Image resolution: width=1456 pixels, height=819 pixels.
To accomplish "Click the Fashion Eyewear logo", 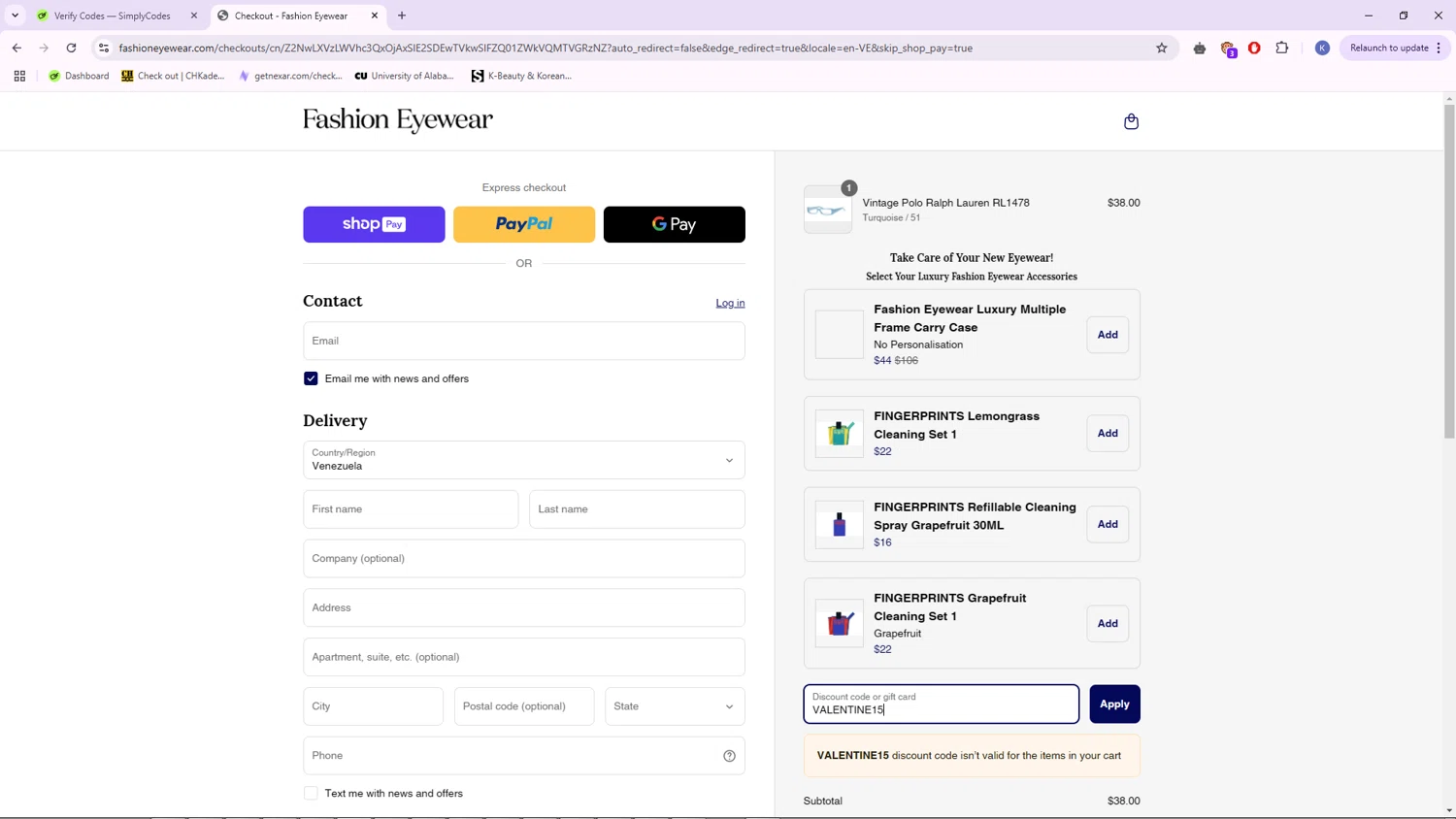I will coord(398,120).
